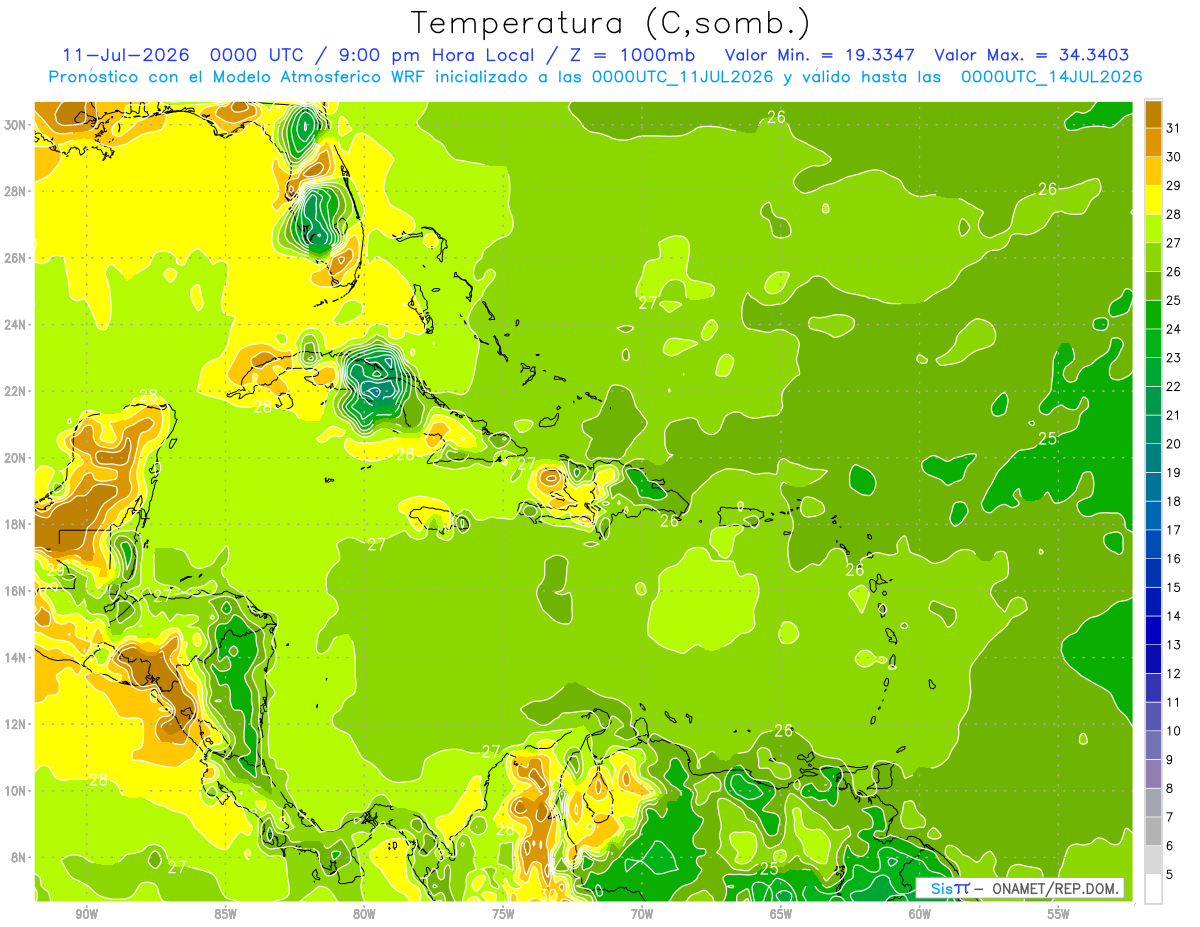The height and width of the screenshot is (927, 1200).
Task: Click the color scale value '16'
Action: tap(1173, 559)
